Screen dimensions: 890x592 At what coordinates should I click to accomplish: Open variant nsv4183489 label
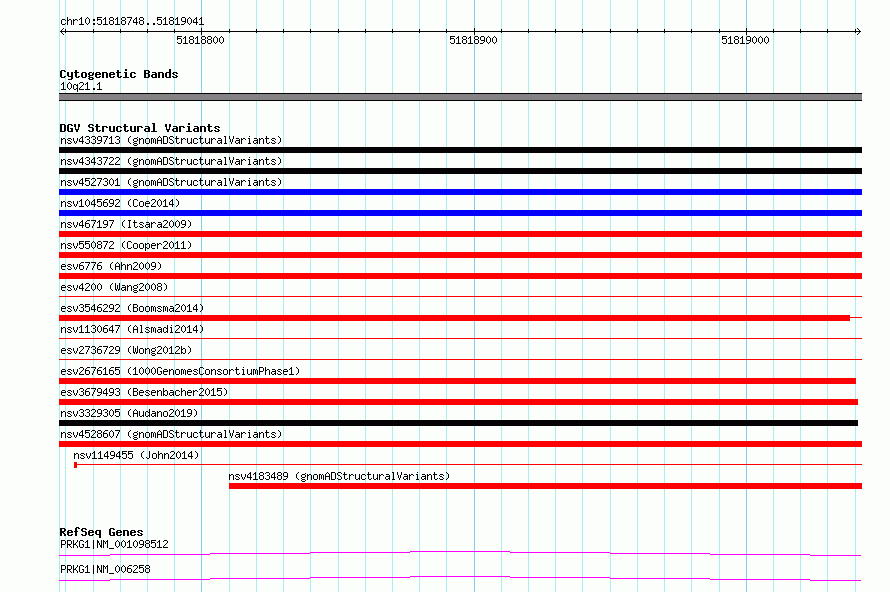point(339,476)
